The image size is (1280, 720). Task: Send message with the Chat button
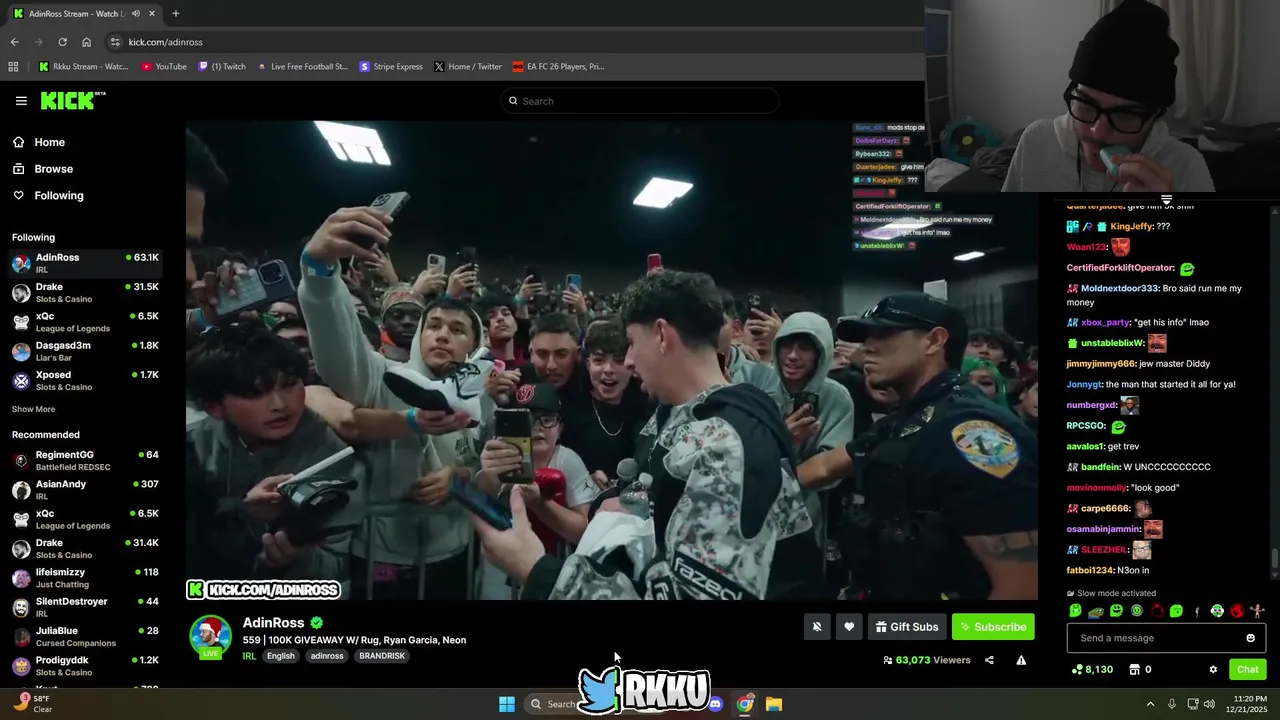point(1247,669)
